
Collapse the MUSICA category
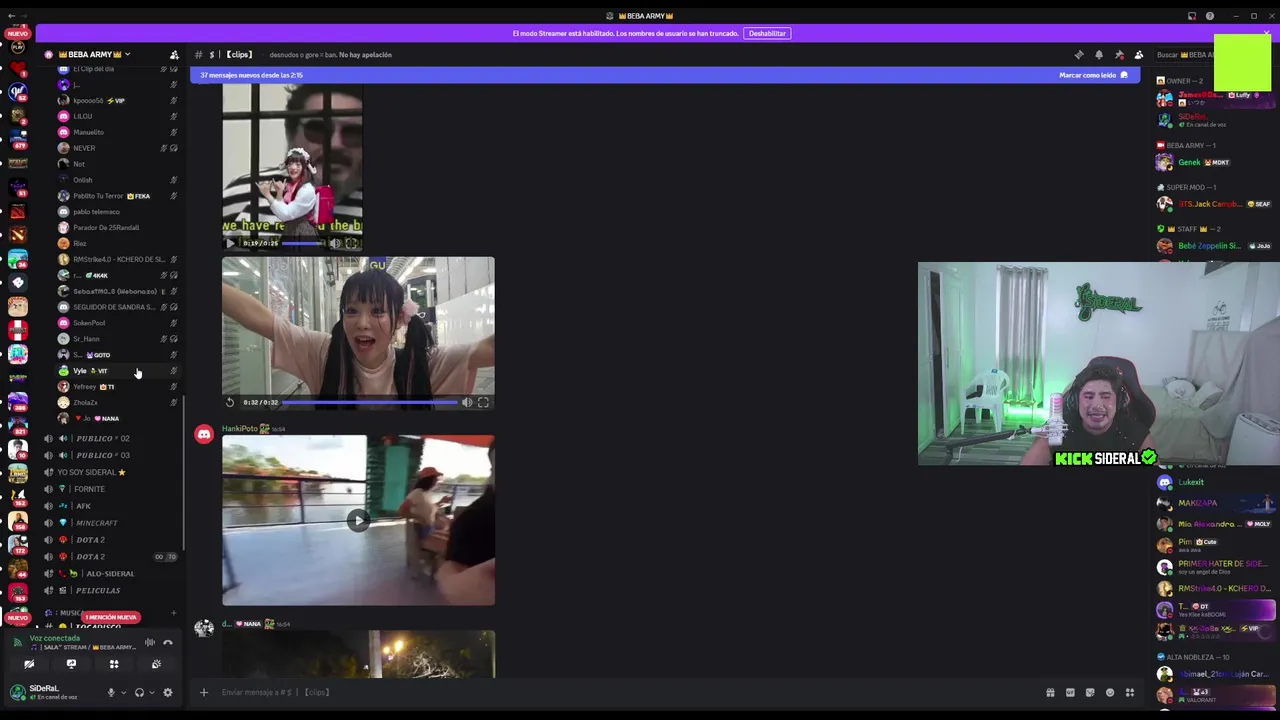click(65, 613)
